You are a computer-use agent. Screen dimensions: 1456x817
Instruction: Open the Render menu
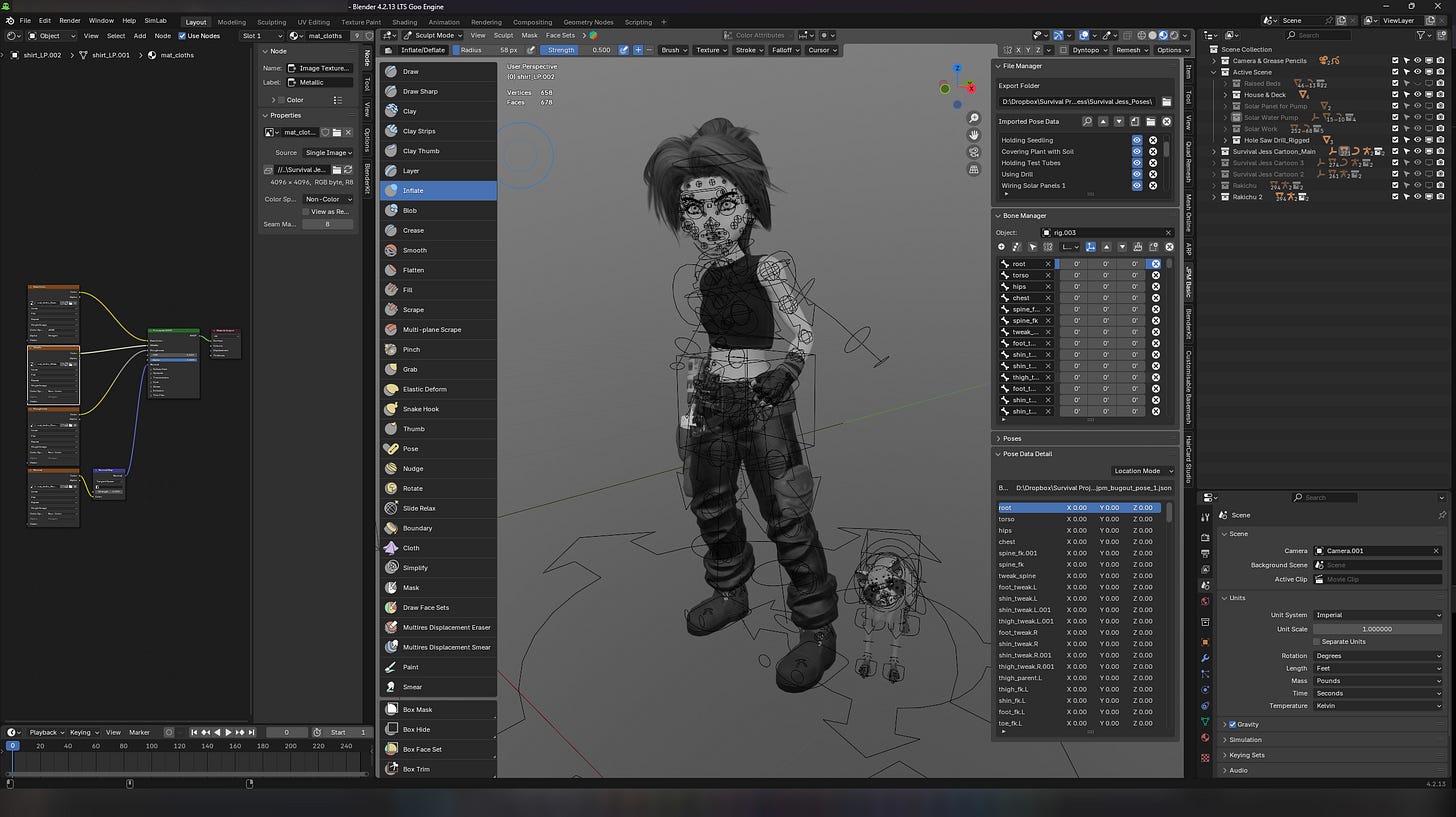70,20
